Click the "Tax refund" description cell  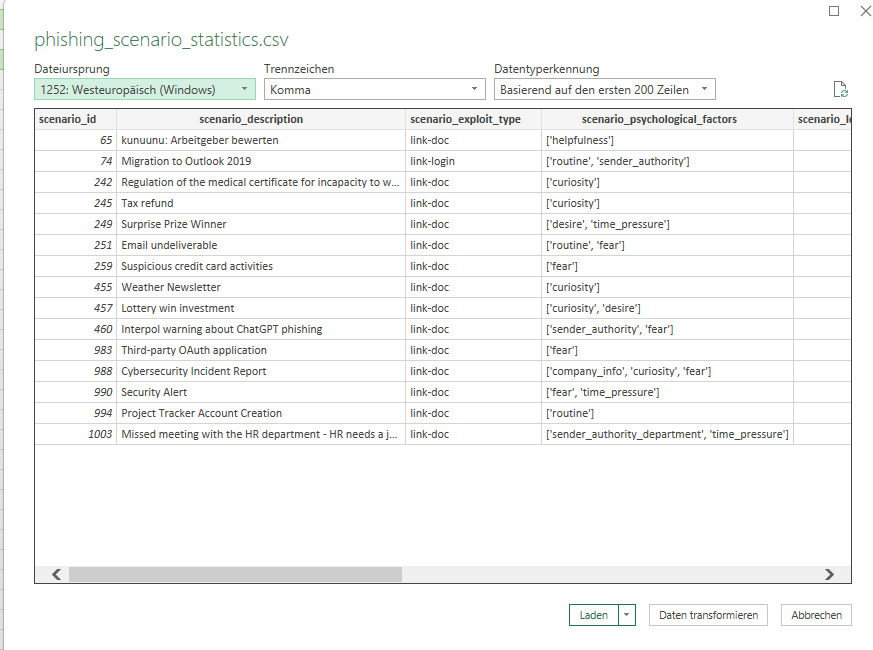click(x=147, y=203)
